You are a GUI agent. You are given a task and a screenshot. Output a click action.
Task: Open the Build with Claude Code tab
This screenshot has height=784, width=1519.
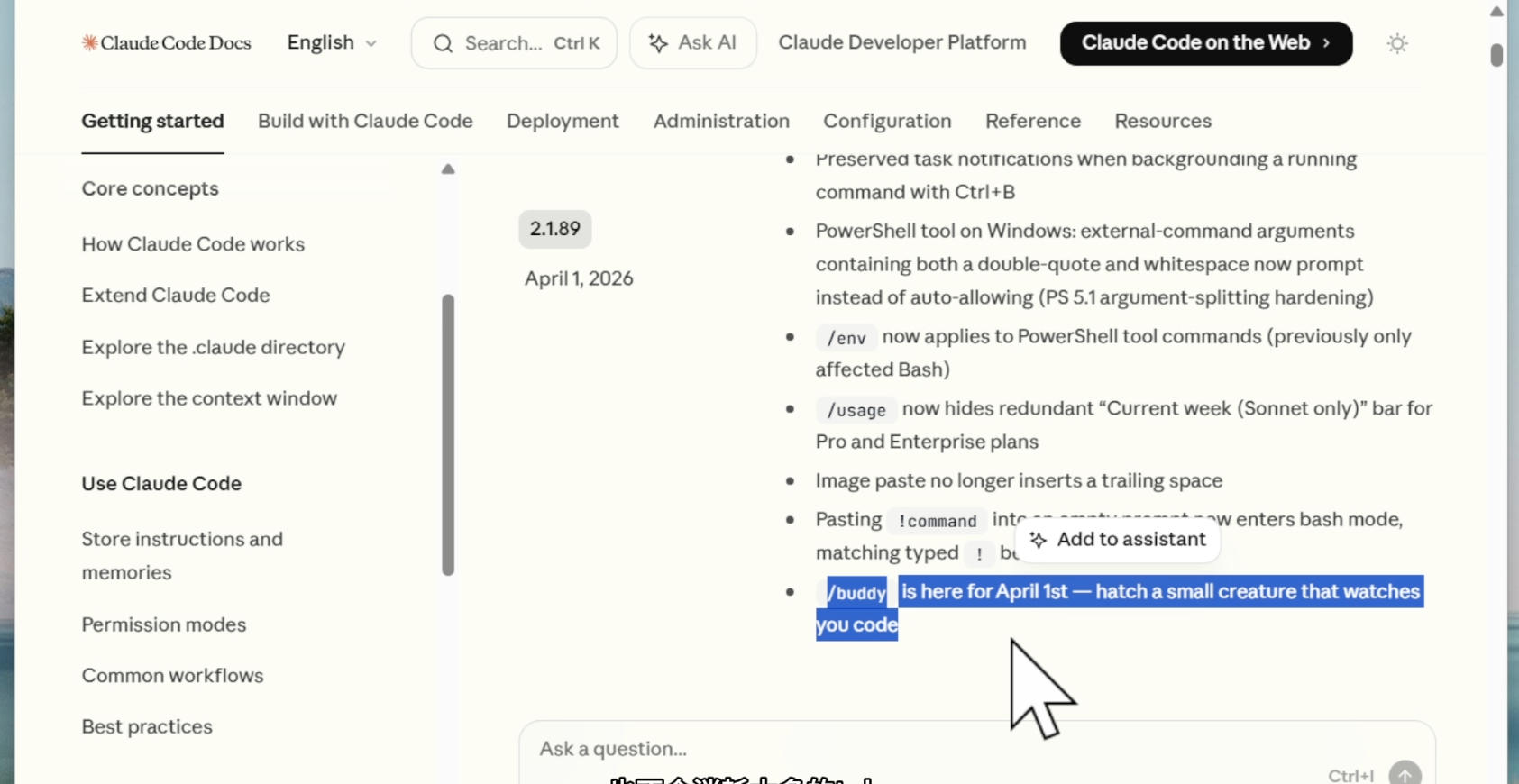click(x=365, y=121)
